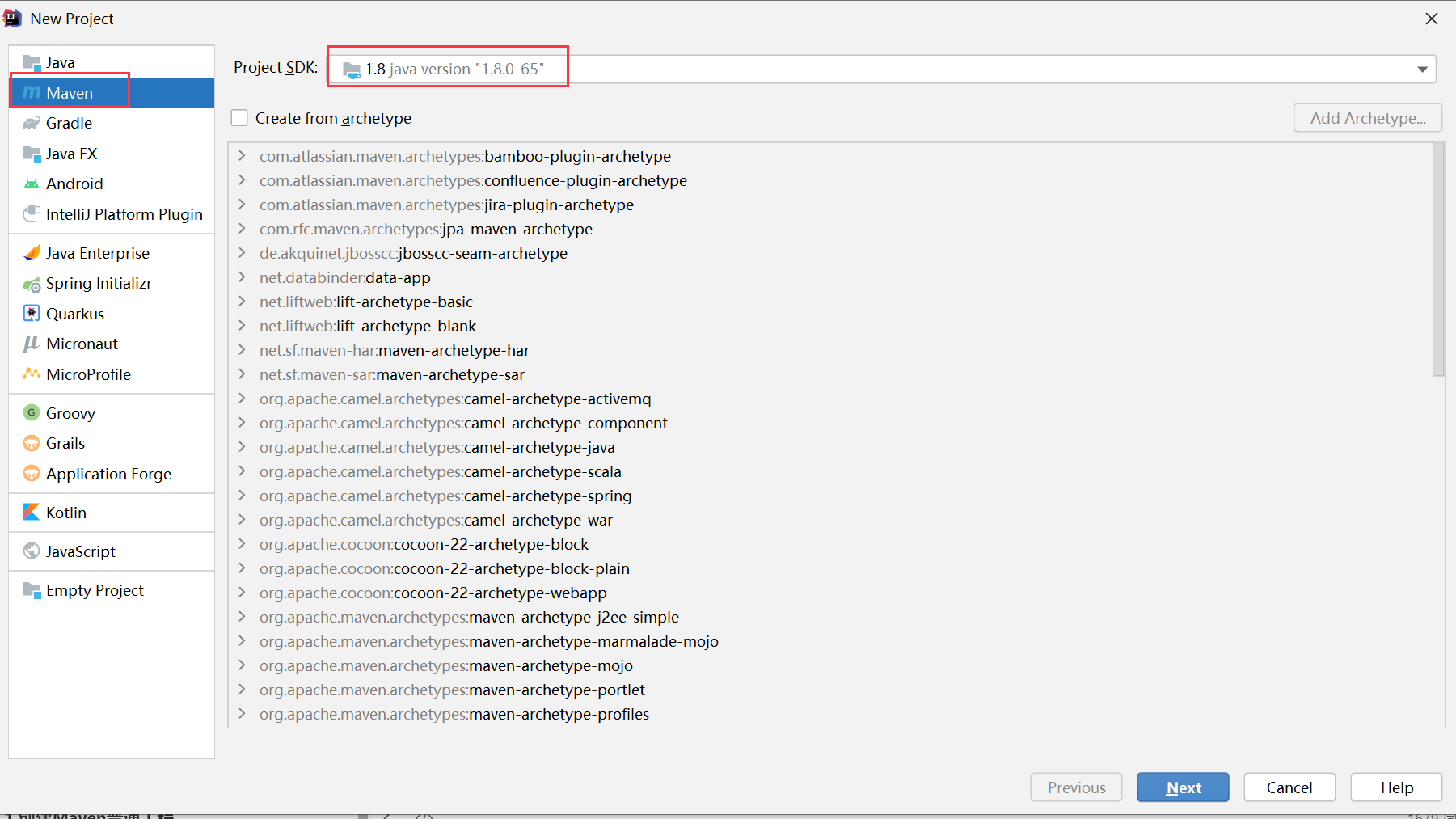Click the Java Enterprise icon
The image size is (1456, 819).
coord(32,253)
